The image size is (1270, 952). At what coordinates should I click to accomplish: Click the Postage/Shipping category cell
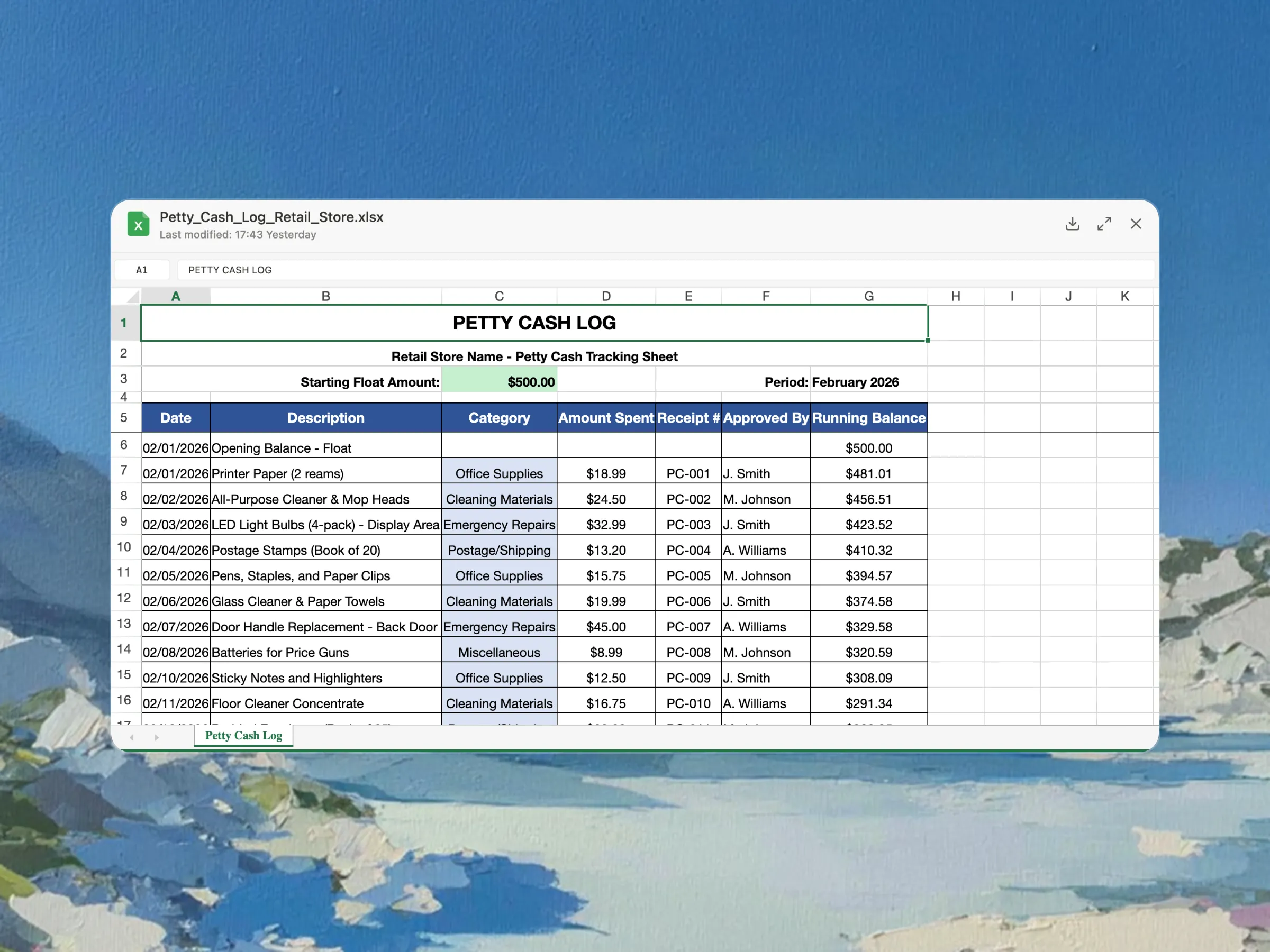point(499,551)
